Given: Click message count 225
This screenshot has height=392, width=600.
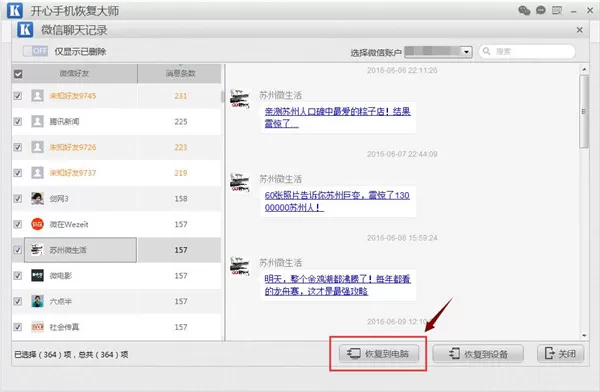Looking at the screenshot, I should (x=181, y=121).
